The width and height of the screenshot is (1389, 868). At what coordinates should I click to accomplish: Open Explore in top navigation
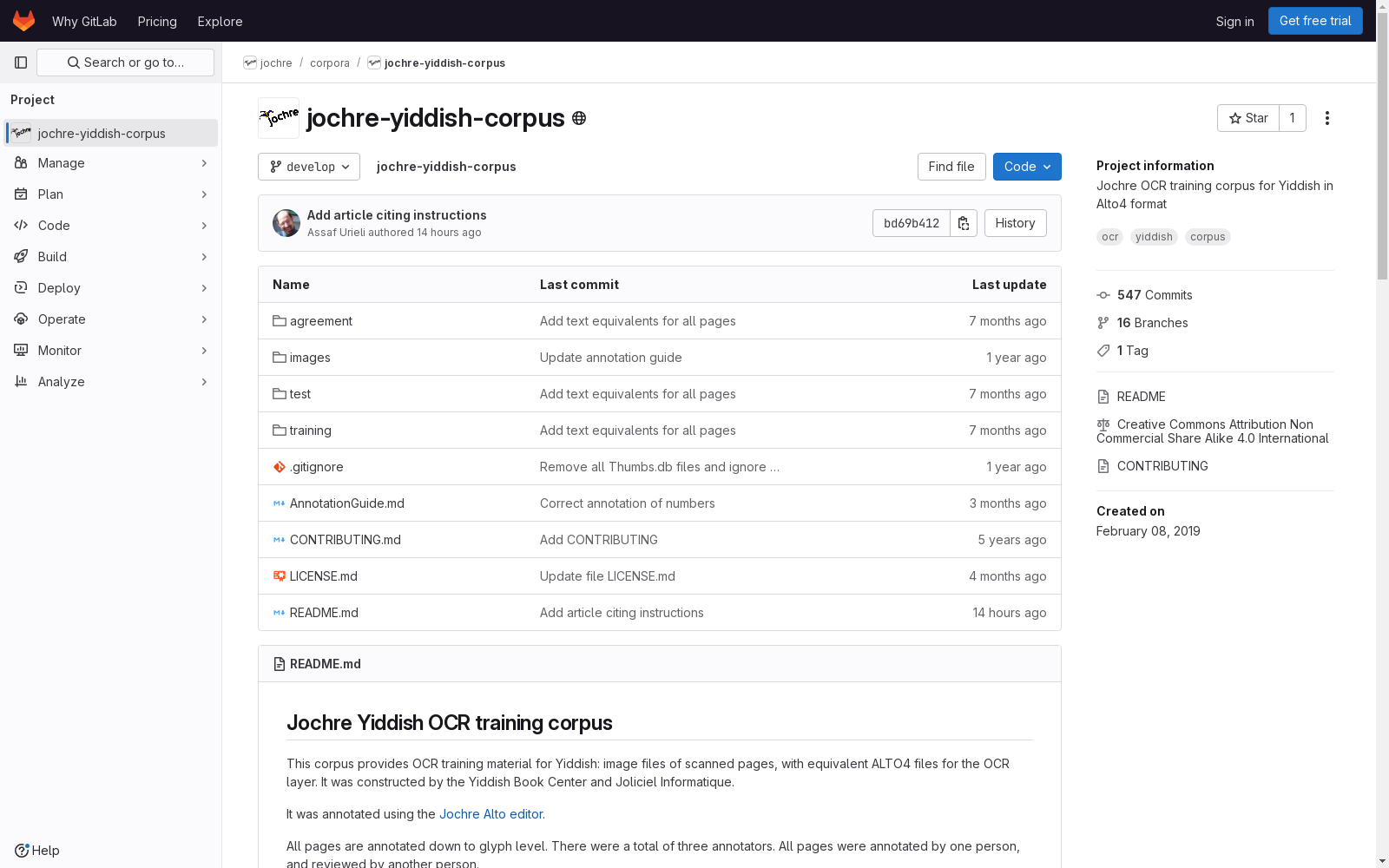coord(220,21)
